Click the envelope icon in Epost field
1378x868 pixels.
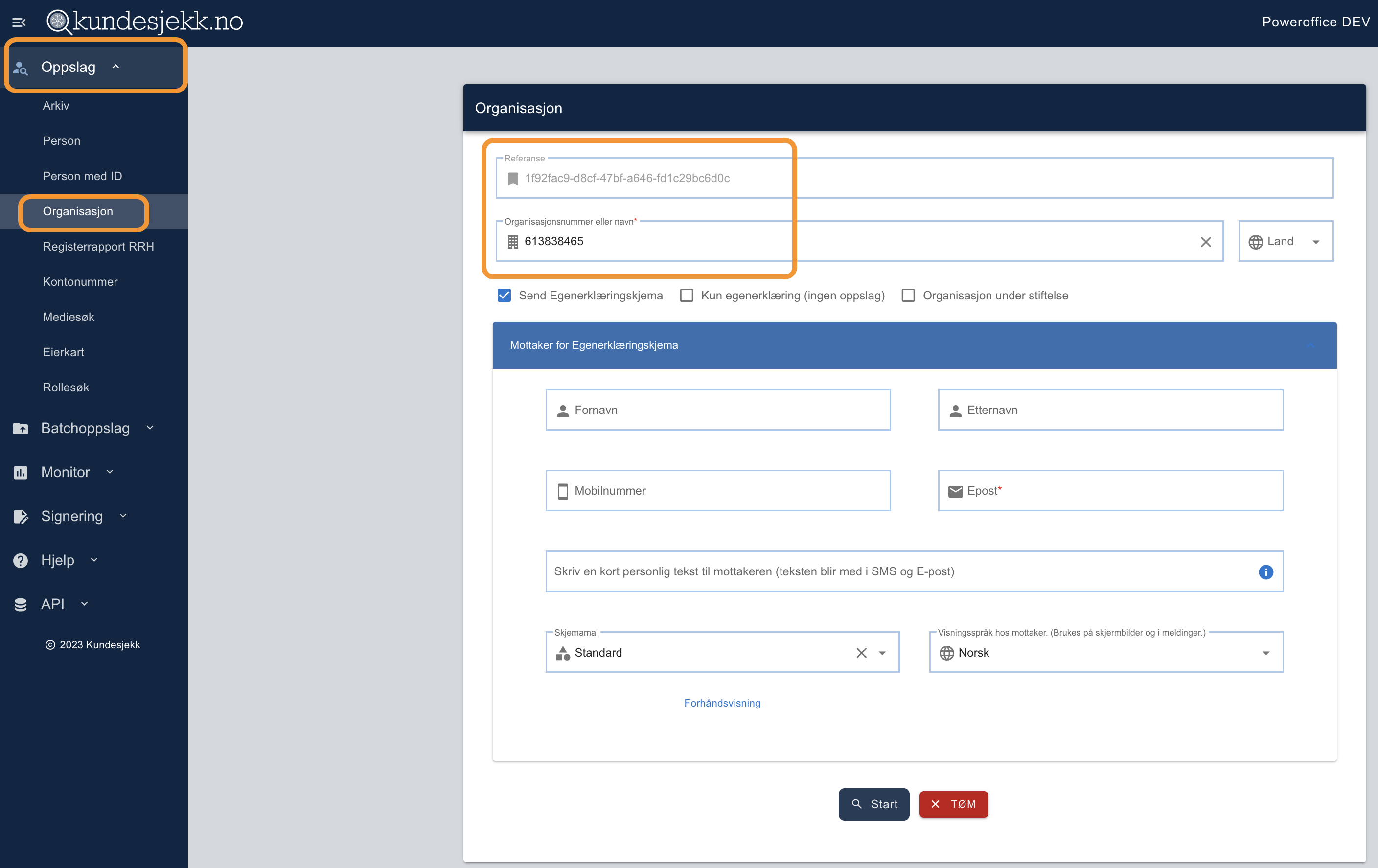[955, 491]
